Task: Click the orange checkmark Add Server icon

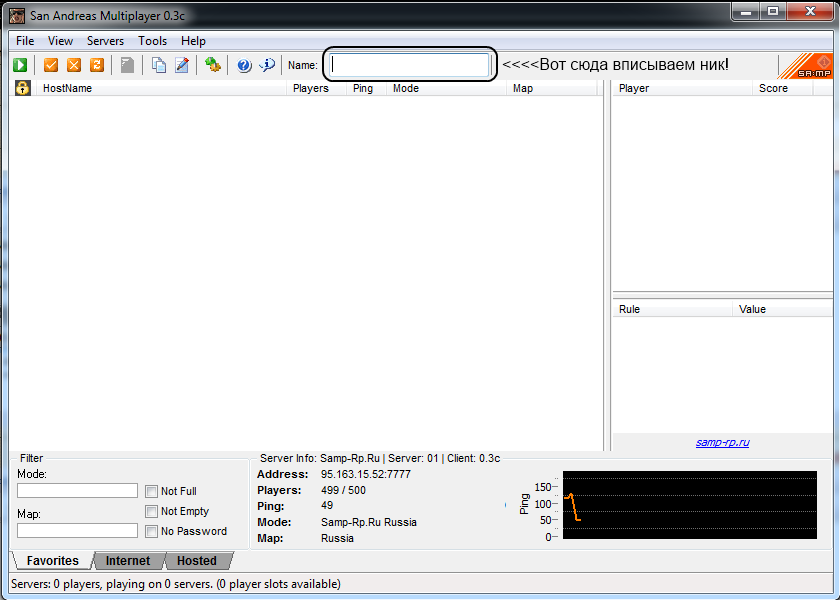Action: [51, 65]
